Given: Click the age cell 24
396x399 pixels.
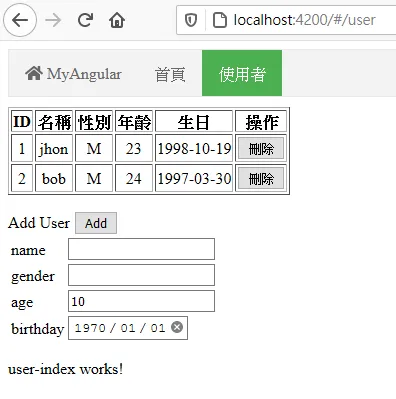Looking at the screenshot, I should coord(134,178).
